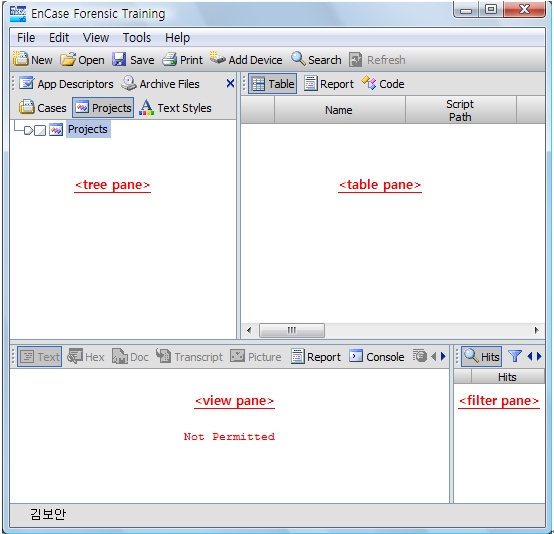This screenshot has height=534, width=554.
Task: Switch to the Archive Files tab
Action: point(160,84)
